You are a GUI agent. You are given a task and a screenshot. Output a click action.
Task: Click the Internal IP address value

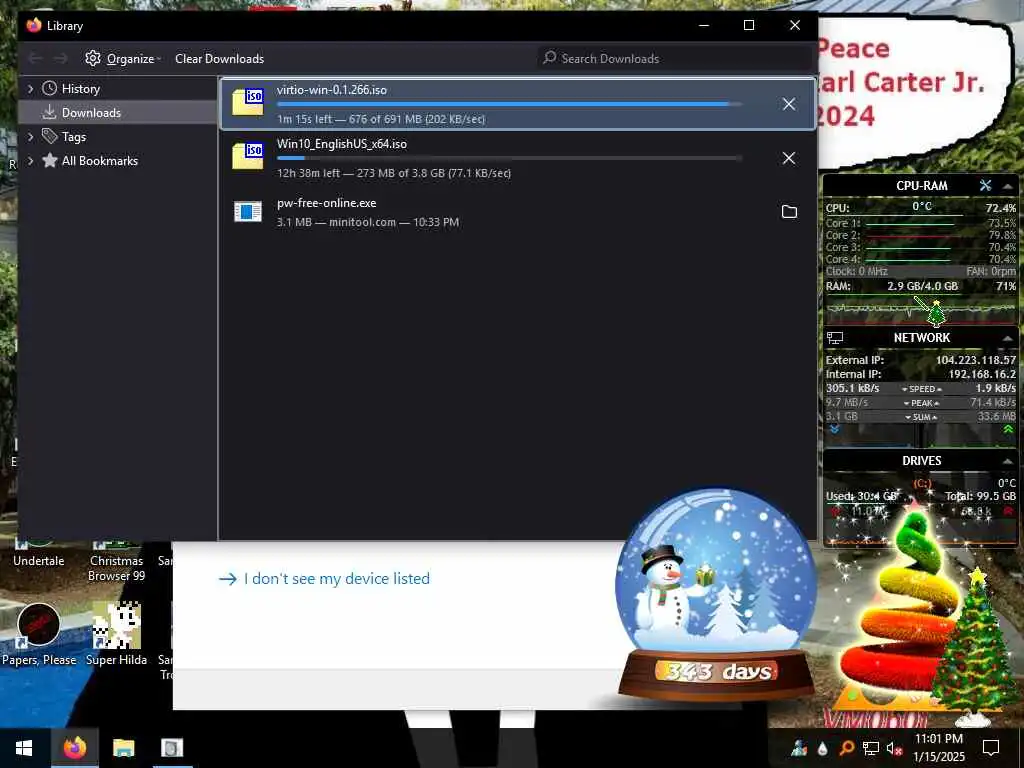click(x=982, y=374)
